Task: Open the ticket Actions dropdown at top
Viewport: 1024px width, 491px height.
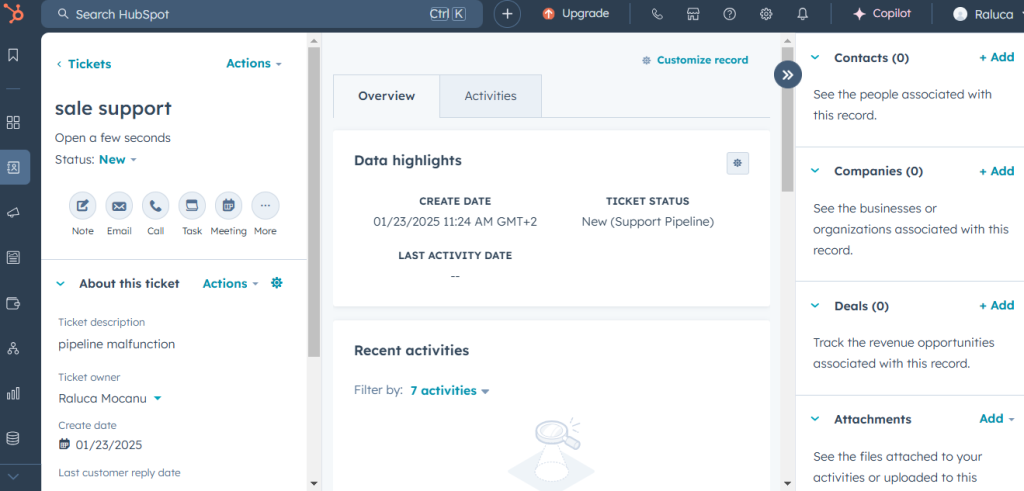Action: [254, 63]
